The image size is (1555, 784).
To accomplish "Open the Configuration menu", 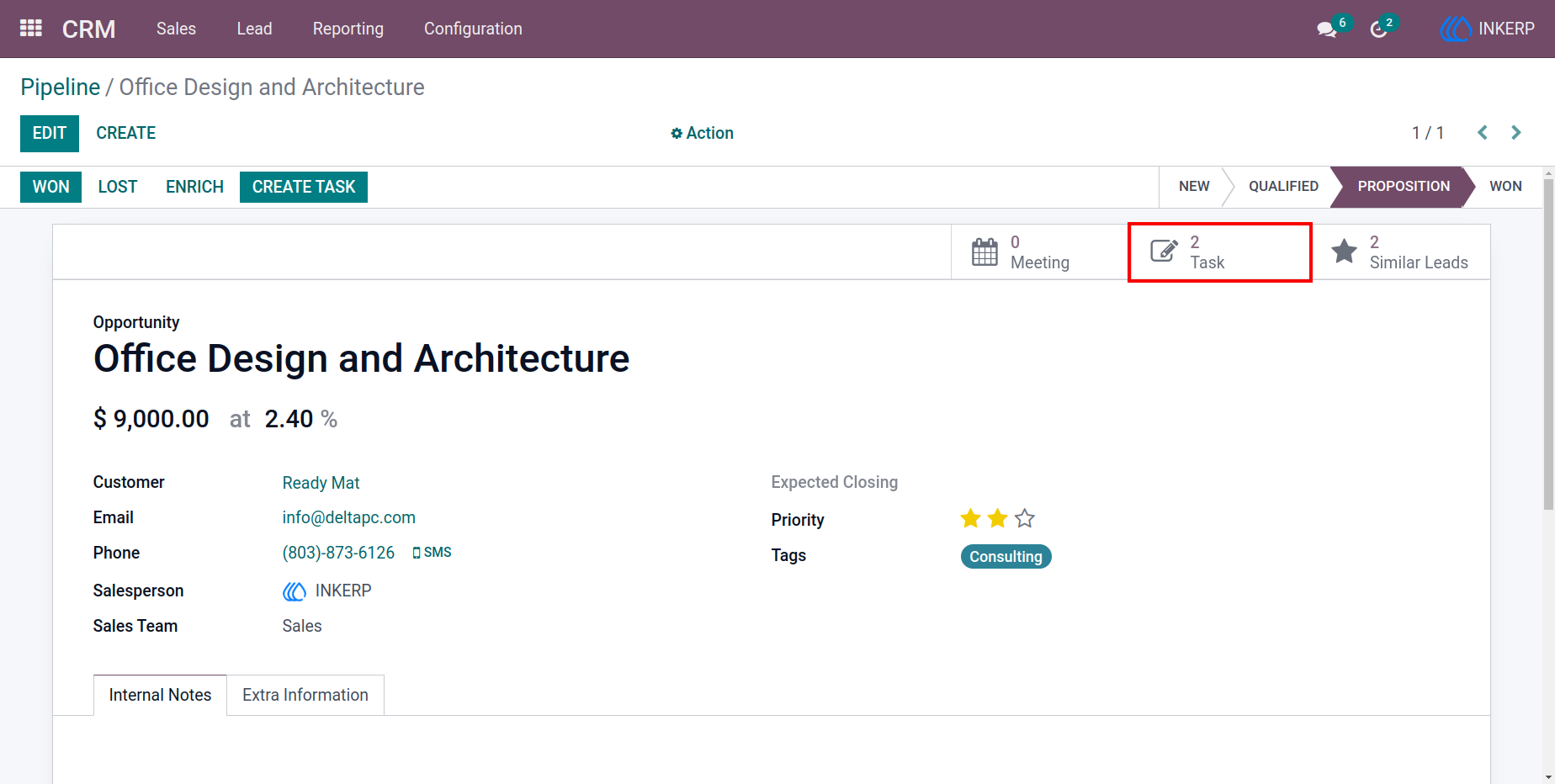I will [473, 29].
